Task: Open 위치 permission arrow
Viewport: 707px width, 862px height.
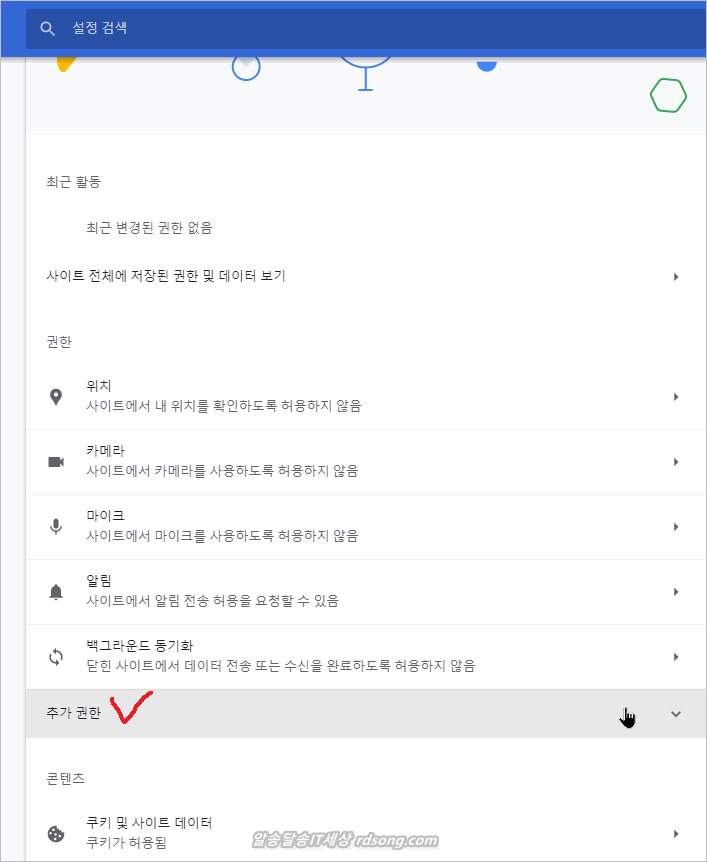Action: coord(676,397)
